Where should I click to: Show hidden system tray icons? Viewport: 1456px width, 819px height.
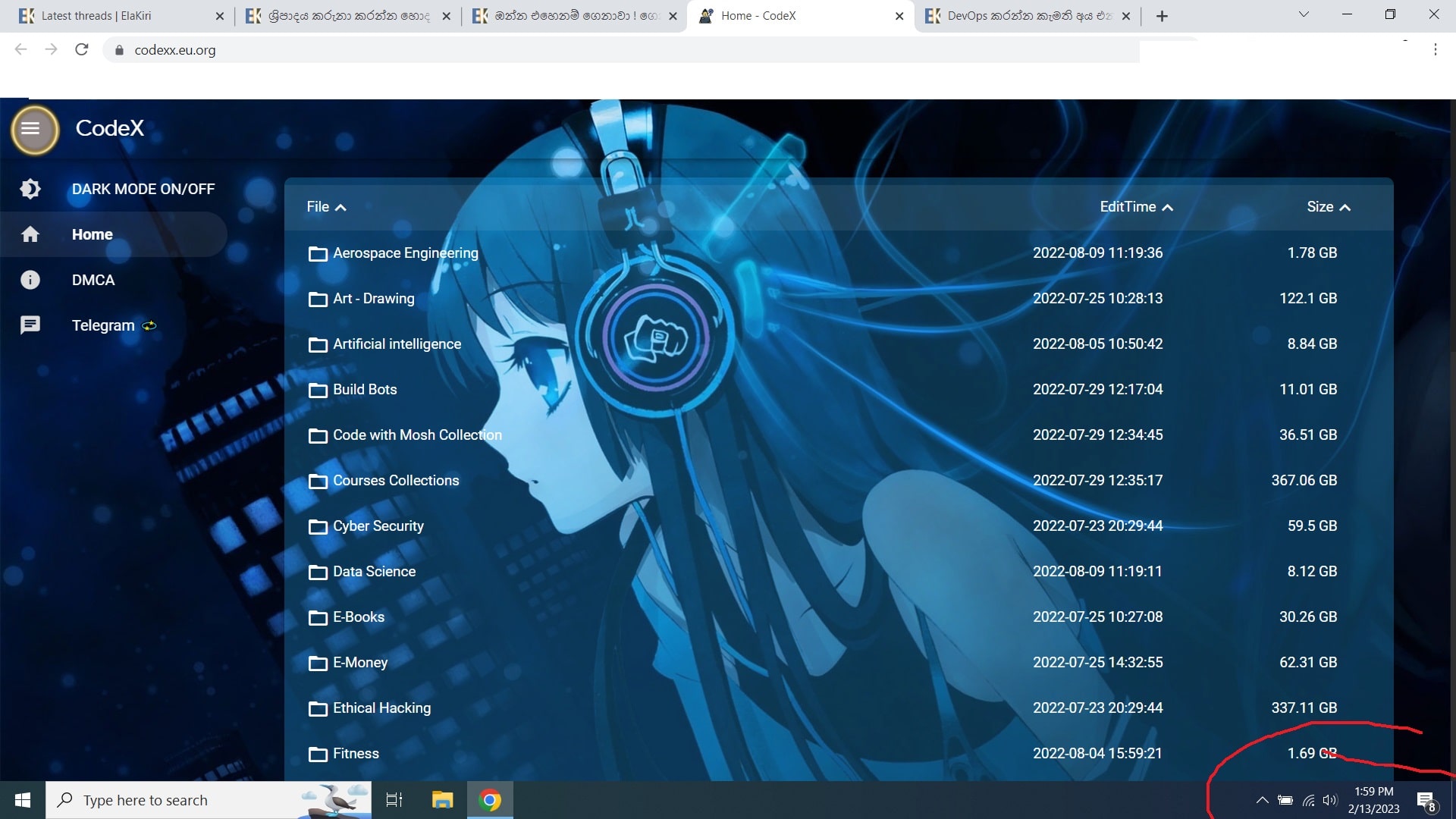coord(1262,800)
